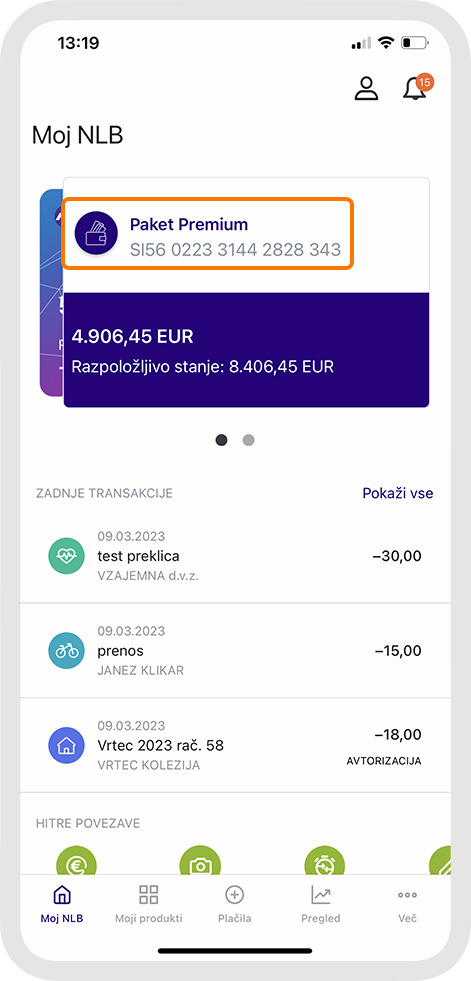This screenshot has width=471, height=981.
Task: Open the Plačila tab
Action: tap(235, 904)
